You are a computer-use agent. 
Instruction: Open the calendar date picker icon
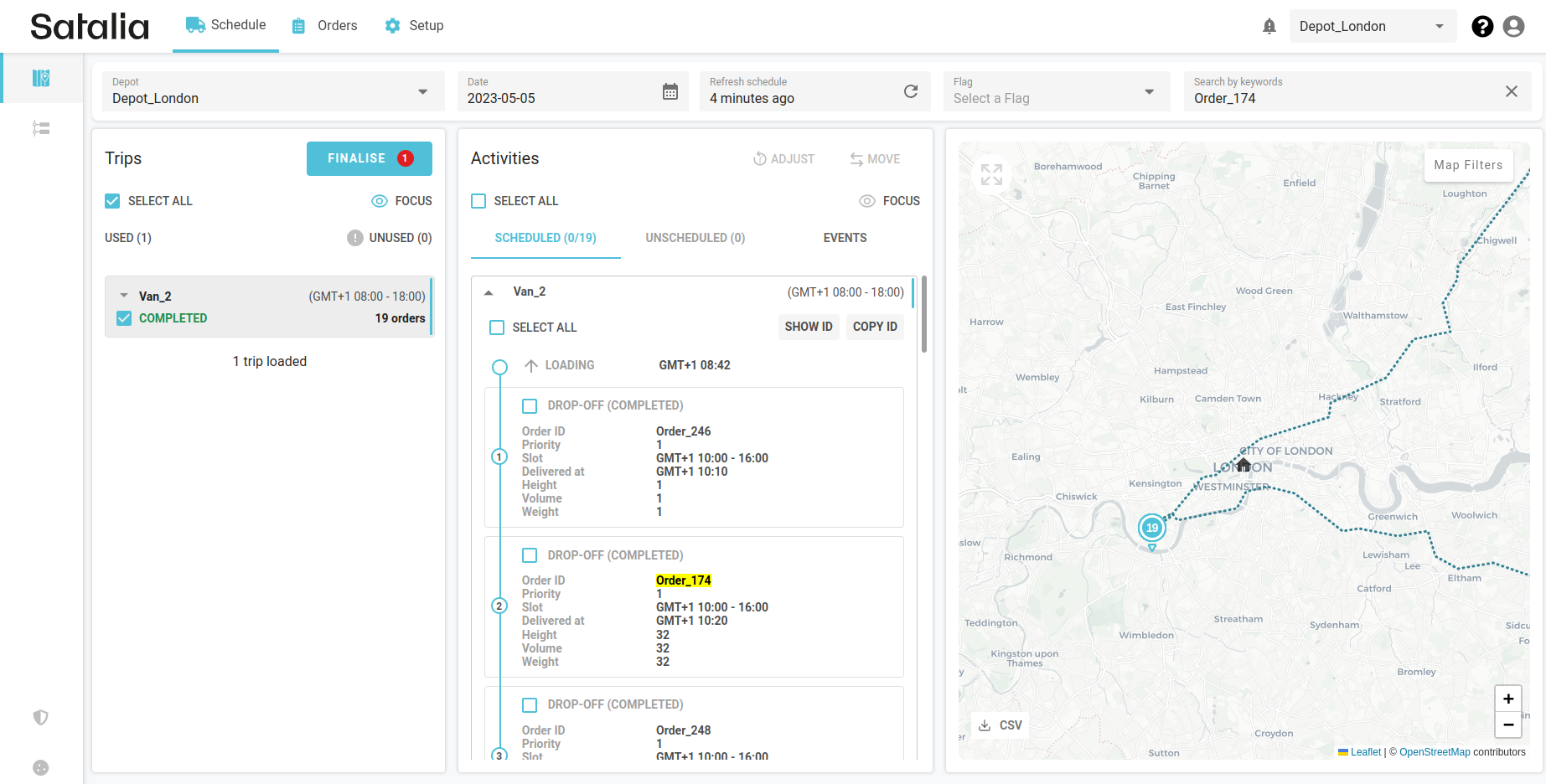click(x=670, y=91)
